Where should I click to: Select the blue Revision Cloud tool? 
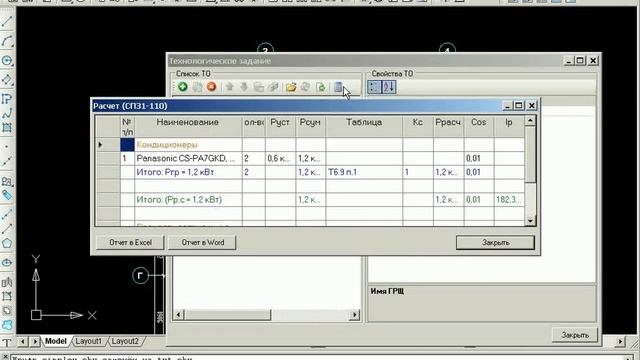(x=7, y=325)
